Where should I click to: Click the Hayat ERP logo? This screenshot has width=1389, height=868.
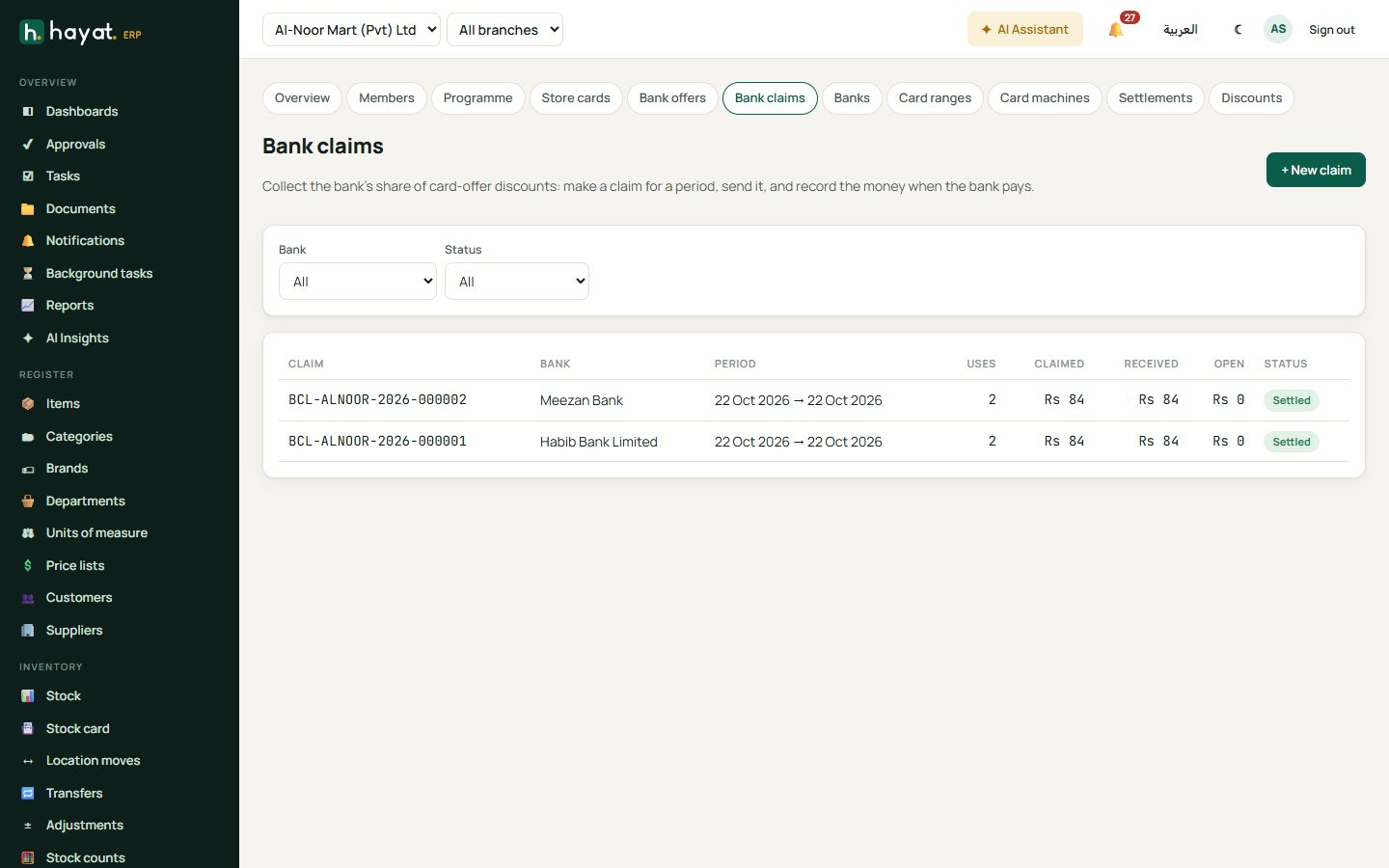point(81,33)
